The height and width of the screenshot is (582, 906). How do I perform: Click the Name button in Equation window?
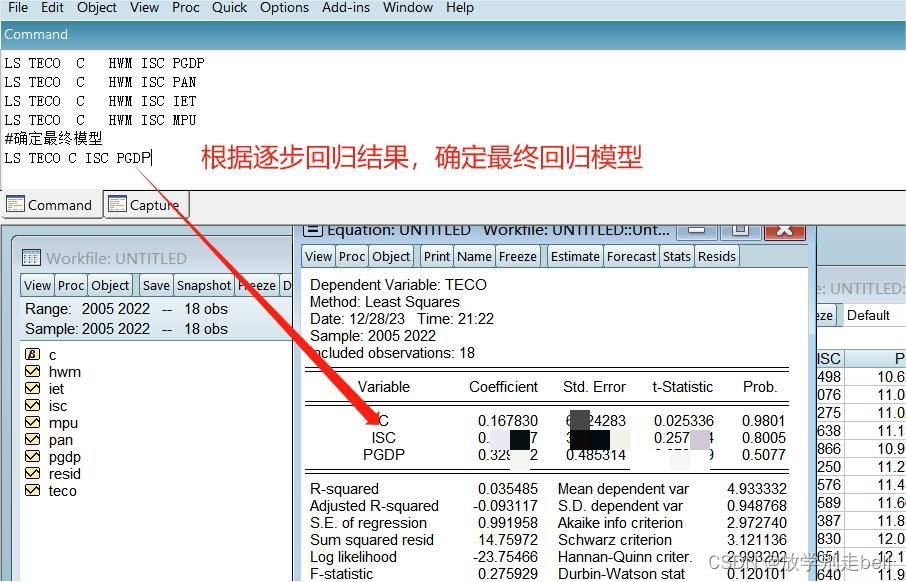[x=474, y=257]
